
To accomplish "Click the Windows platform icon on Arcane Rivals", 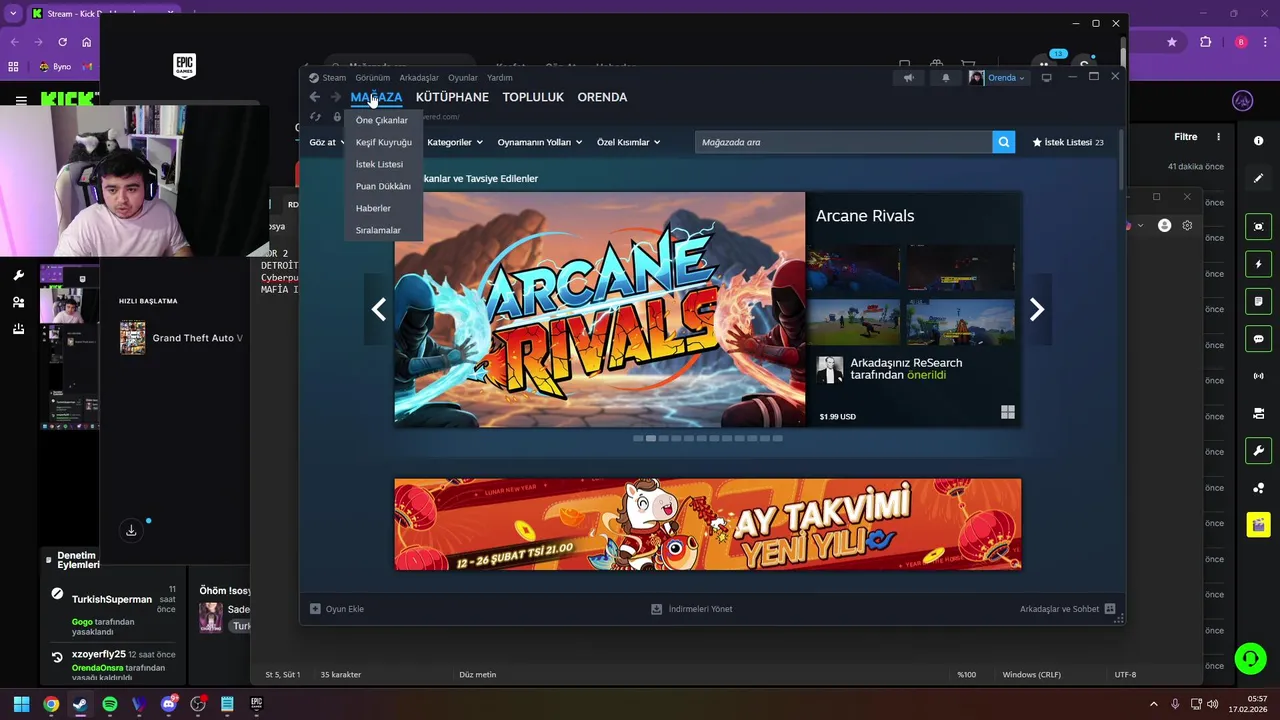I will click(1008, 412).
